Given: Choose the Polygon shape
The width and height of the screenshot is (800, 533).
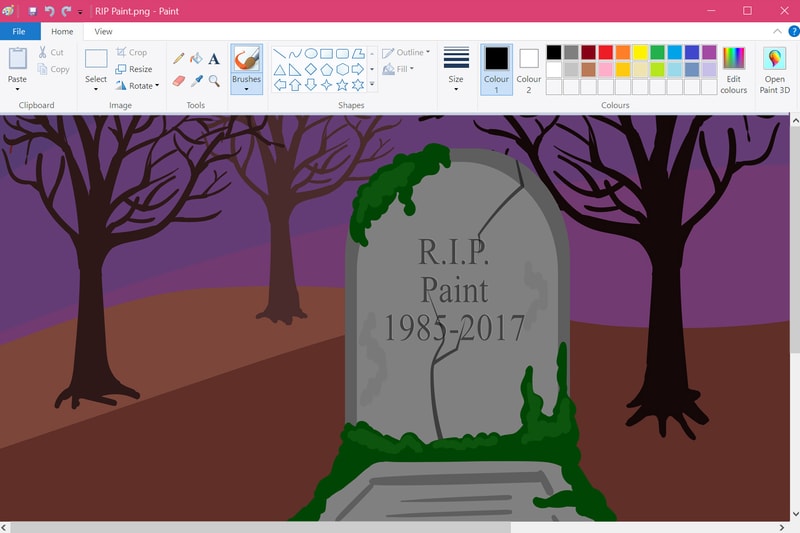Looking at the screenshot, I should [x=358, y=54].
